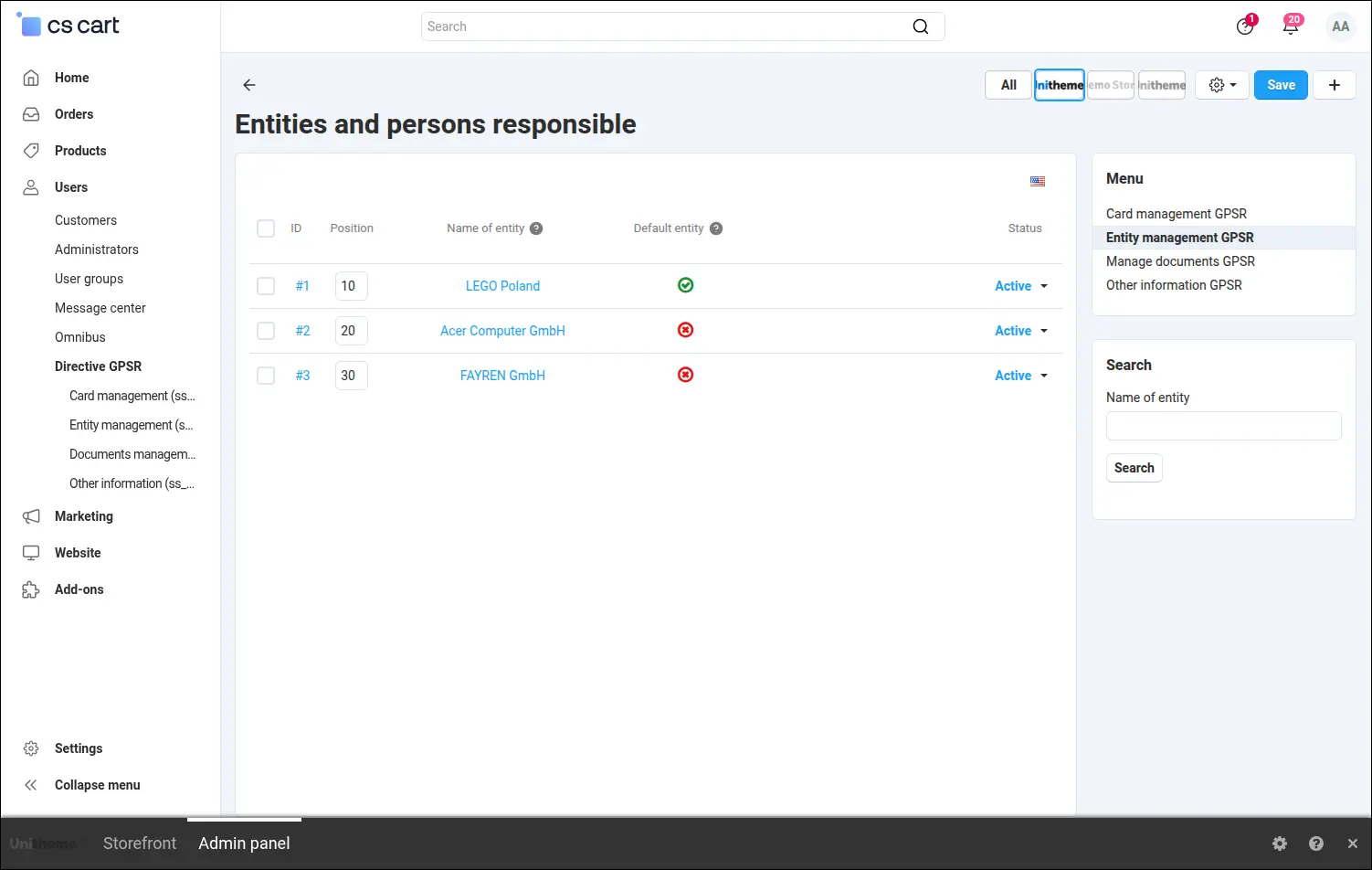
Task: Open the notifications bell icon
Action: click(1291, 26)
